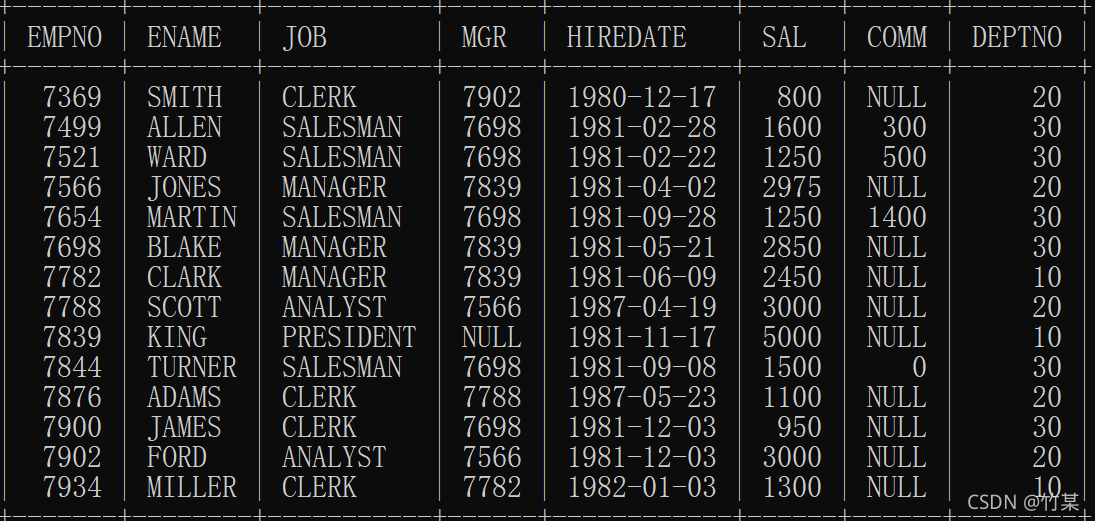Select hire date 1982-01-03

point(642,487)
